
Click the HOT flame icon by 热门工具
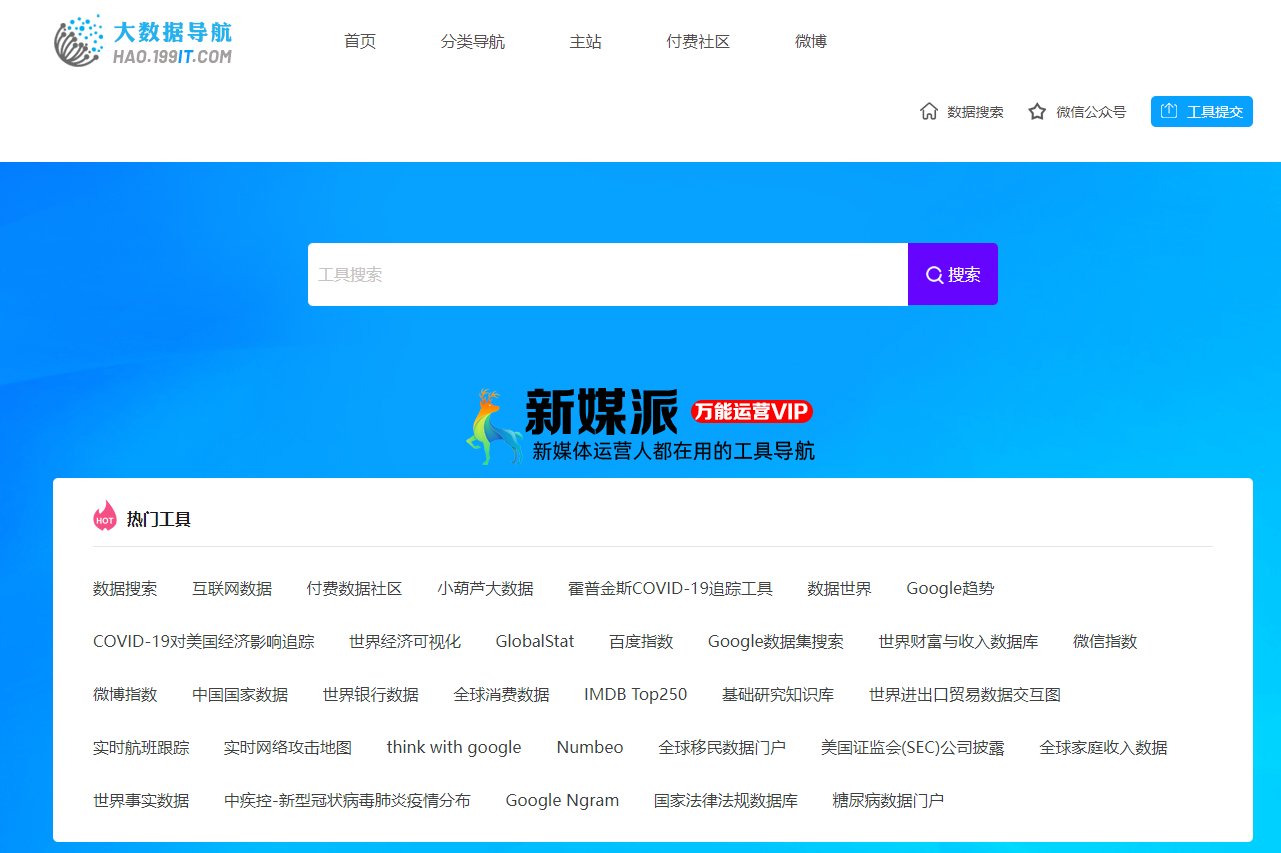coord(105,516)
